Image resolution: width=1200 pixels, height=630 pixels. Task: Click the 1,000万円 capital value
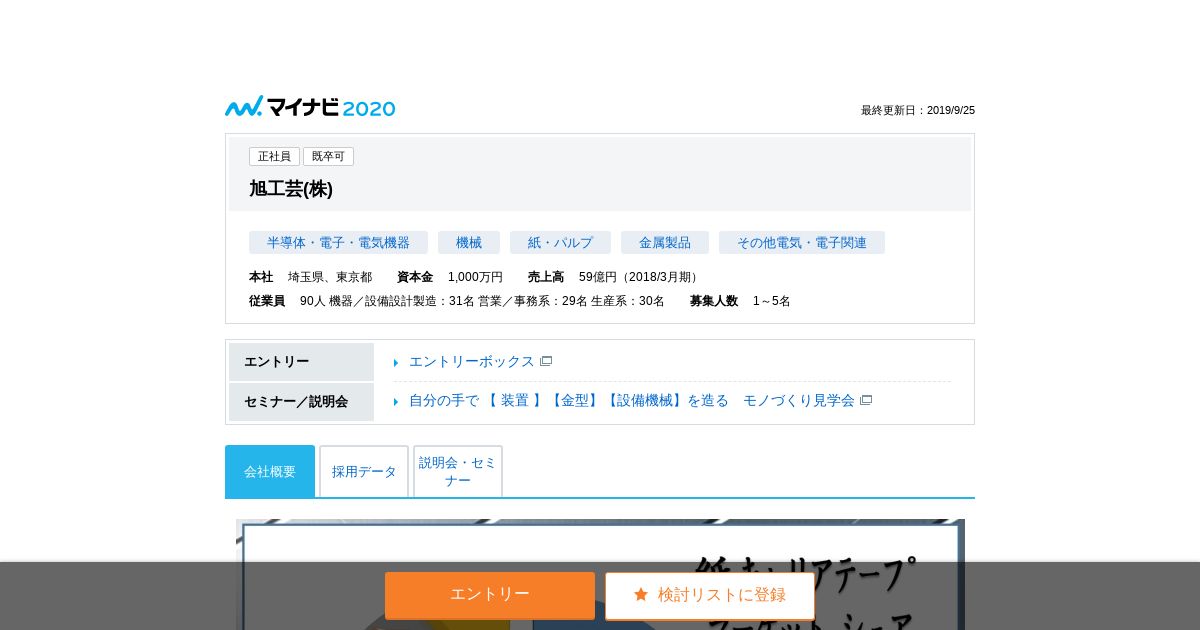point(475,277)
